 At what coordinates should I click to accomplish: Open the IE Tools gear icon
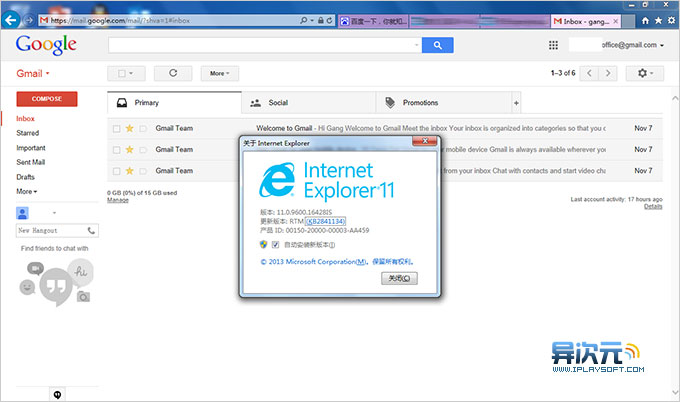point(671,20)
